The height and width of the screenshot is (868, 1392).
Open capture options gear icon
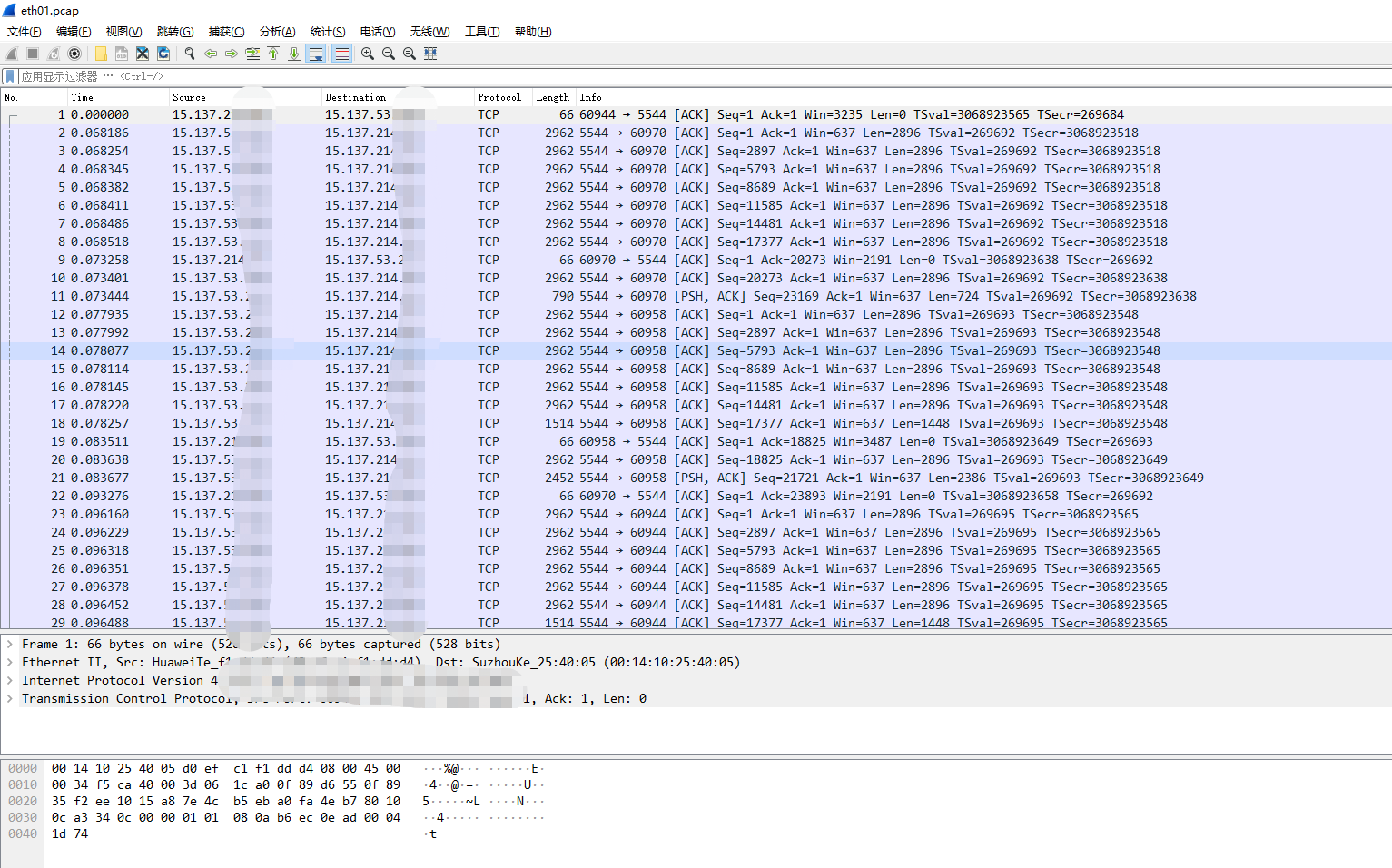[x=74, y=54]
